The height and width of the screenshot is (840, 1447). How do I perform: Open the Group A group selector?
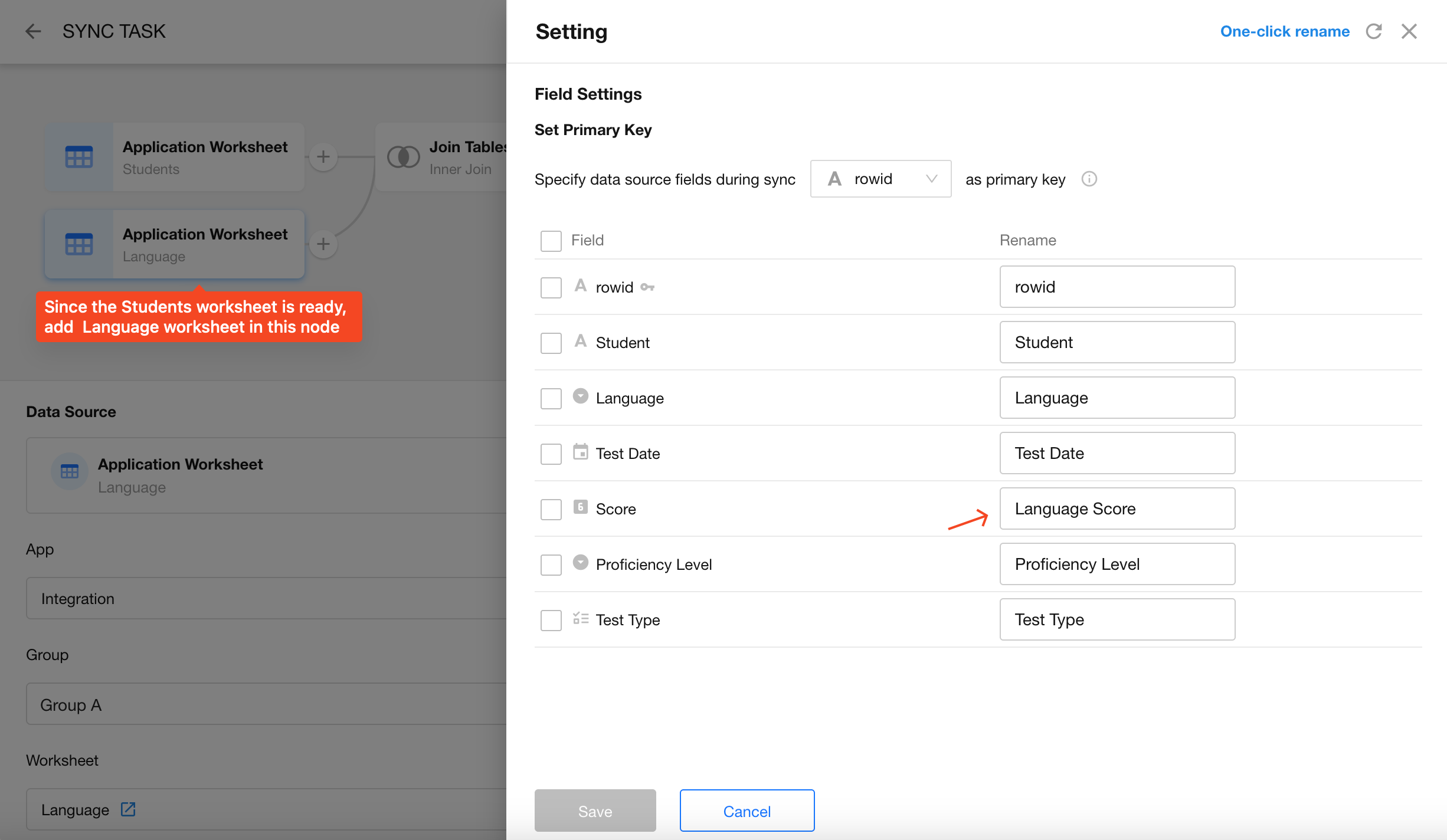(266, 704)
